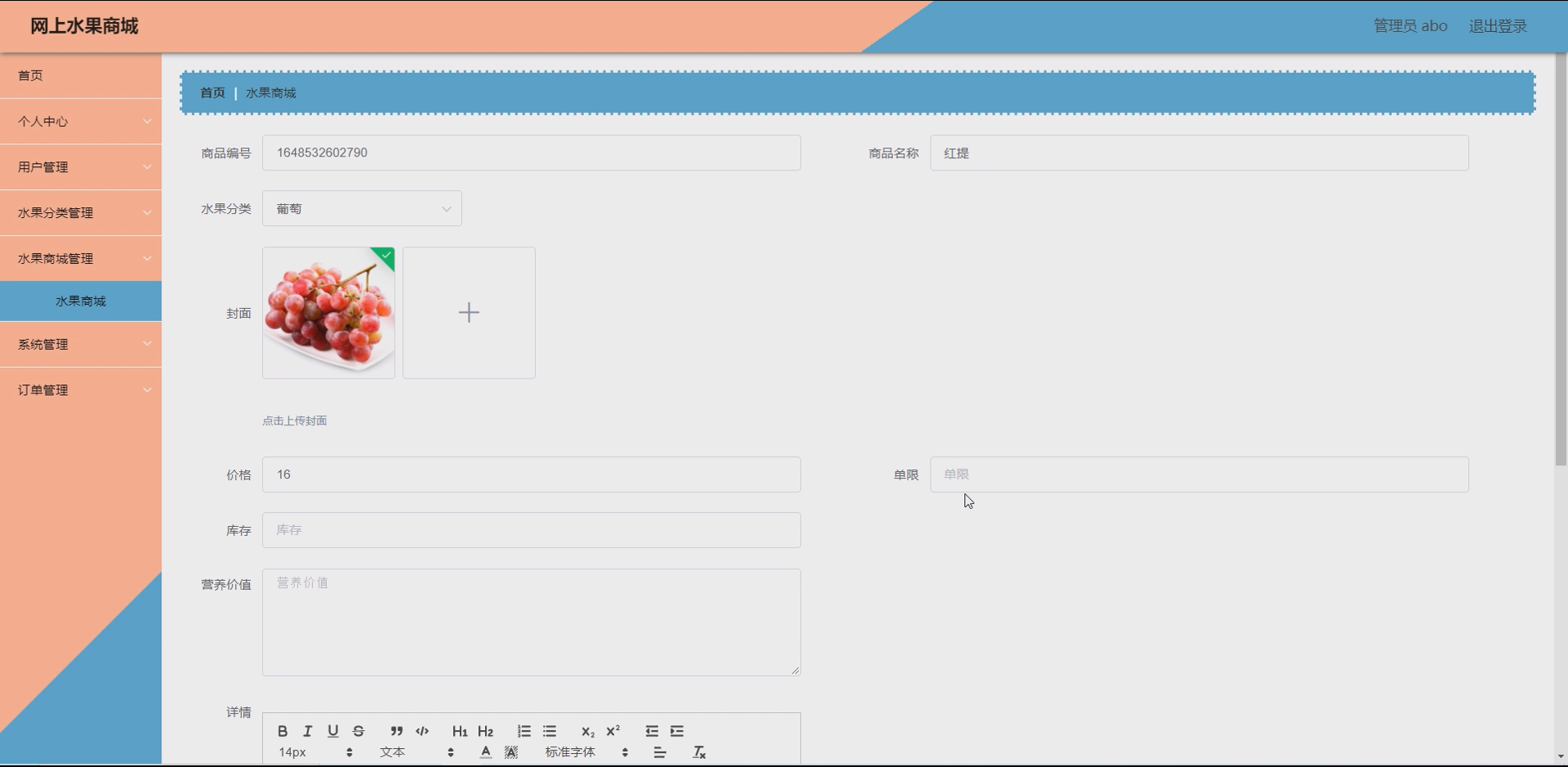The height and width of the screenshot is (767, 1568).
Task: Click the scrollbar down arrow
Action: 1561,757
